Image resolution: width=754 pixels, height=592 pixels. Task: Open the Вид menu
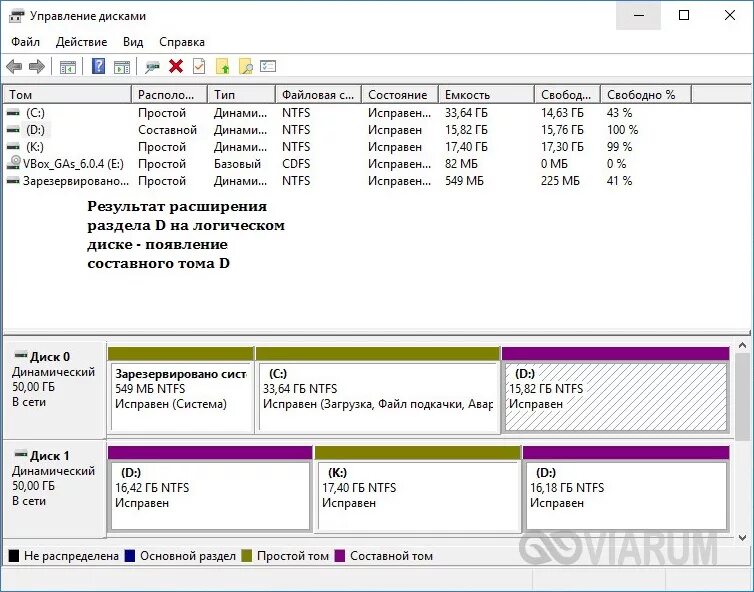(x=133, y=42)
